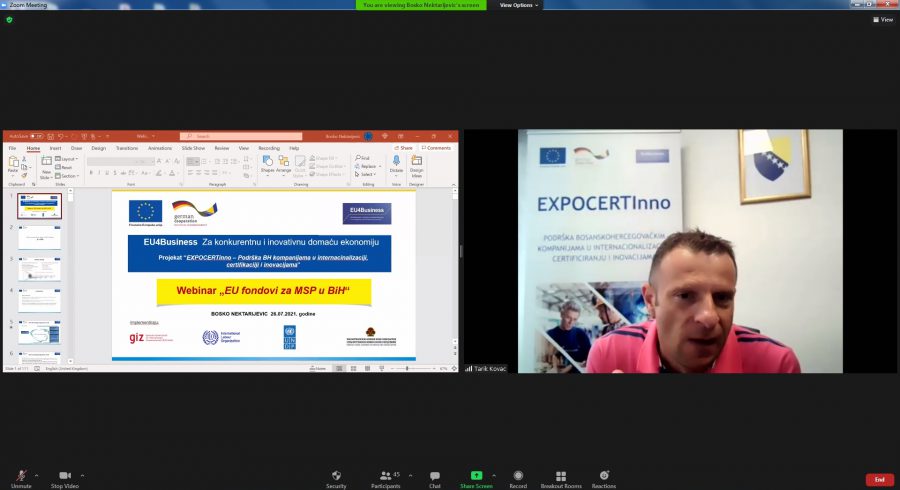Image resolution: width=900 pixels, height=490 pixels.
Task: Click the yellow Webinar title box on slide
Action: [x=263, y=291]
